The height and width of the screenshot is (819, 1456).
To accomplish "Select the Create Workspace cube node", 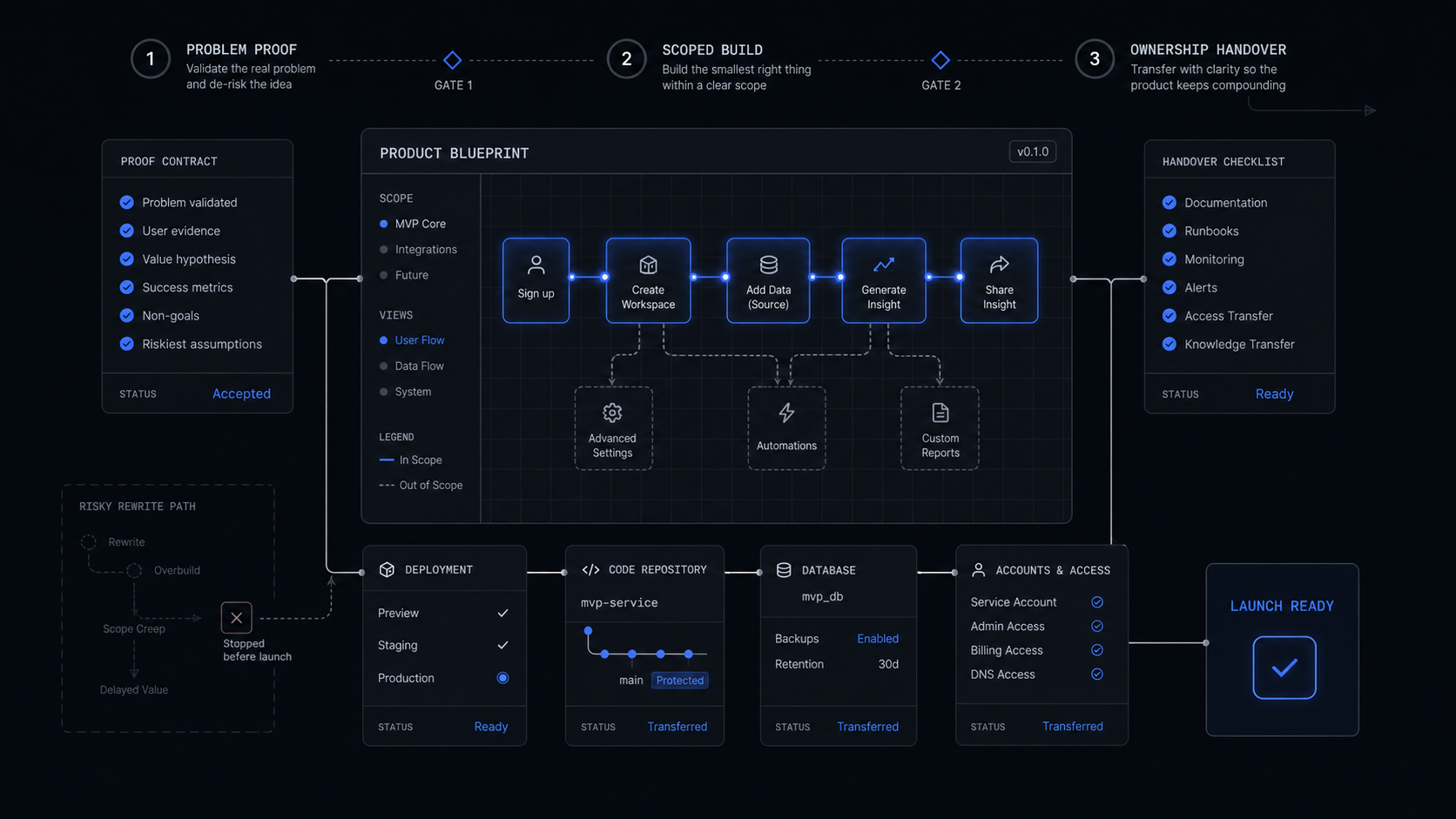I will pyautogui.click(x=648, y=280).
